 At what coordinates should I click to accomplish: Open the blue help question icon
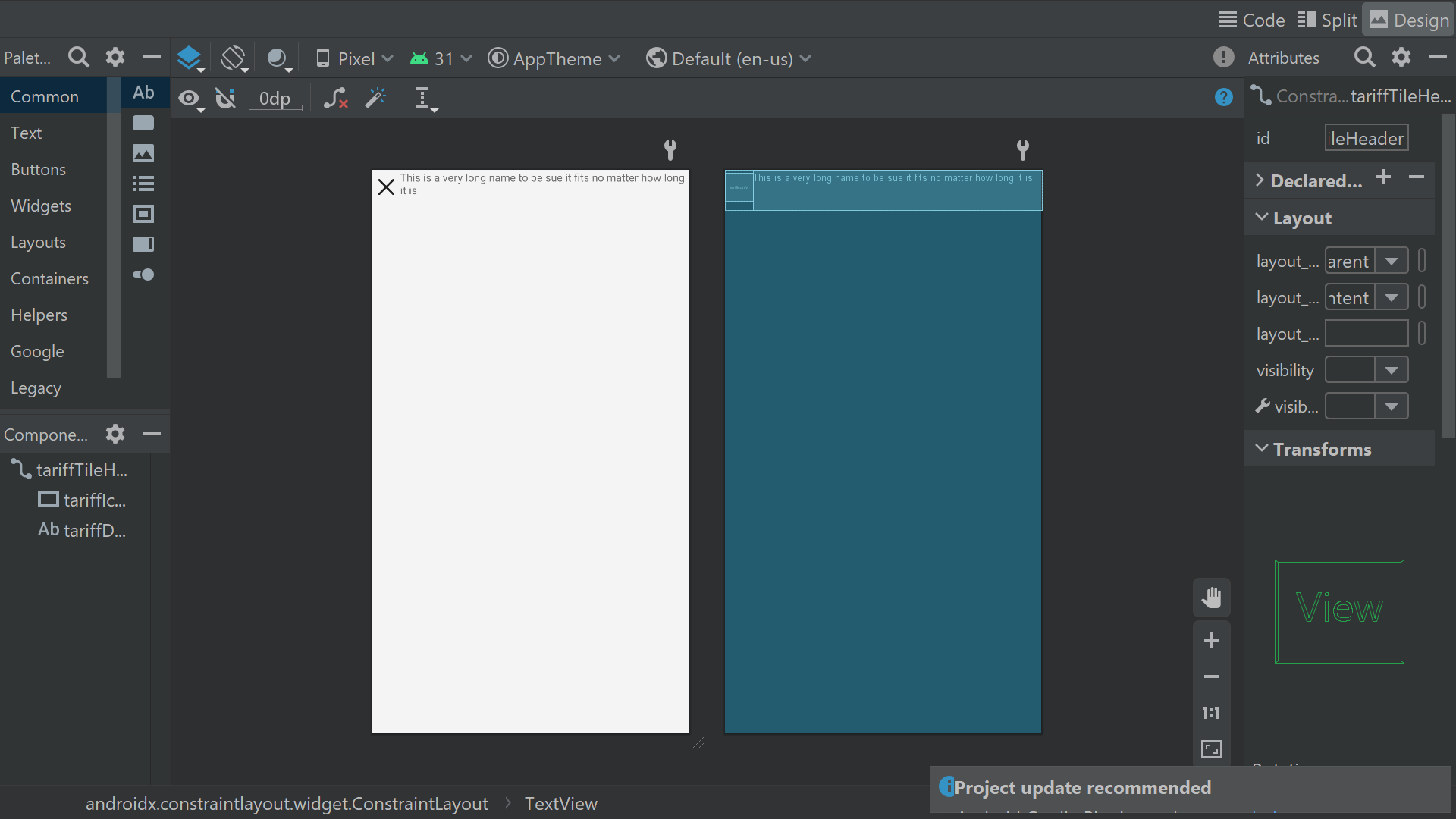(x=1223, y=97)
